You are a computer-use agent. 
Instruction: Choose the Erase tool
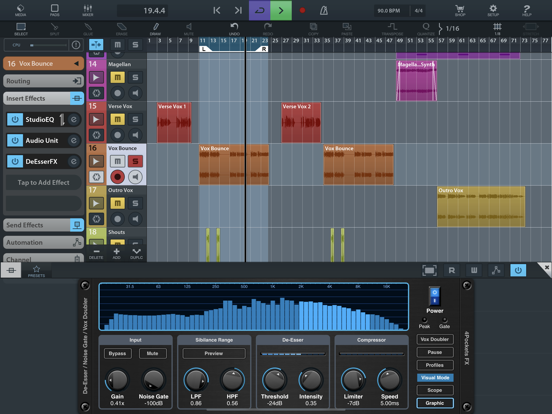point(121,29)
